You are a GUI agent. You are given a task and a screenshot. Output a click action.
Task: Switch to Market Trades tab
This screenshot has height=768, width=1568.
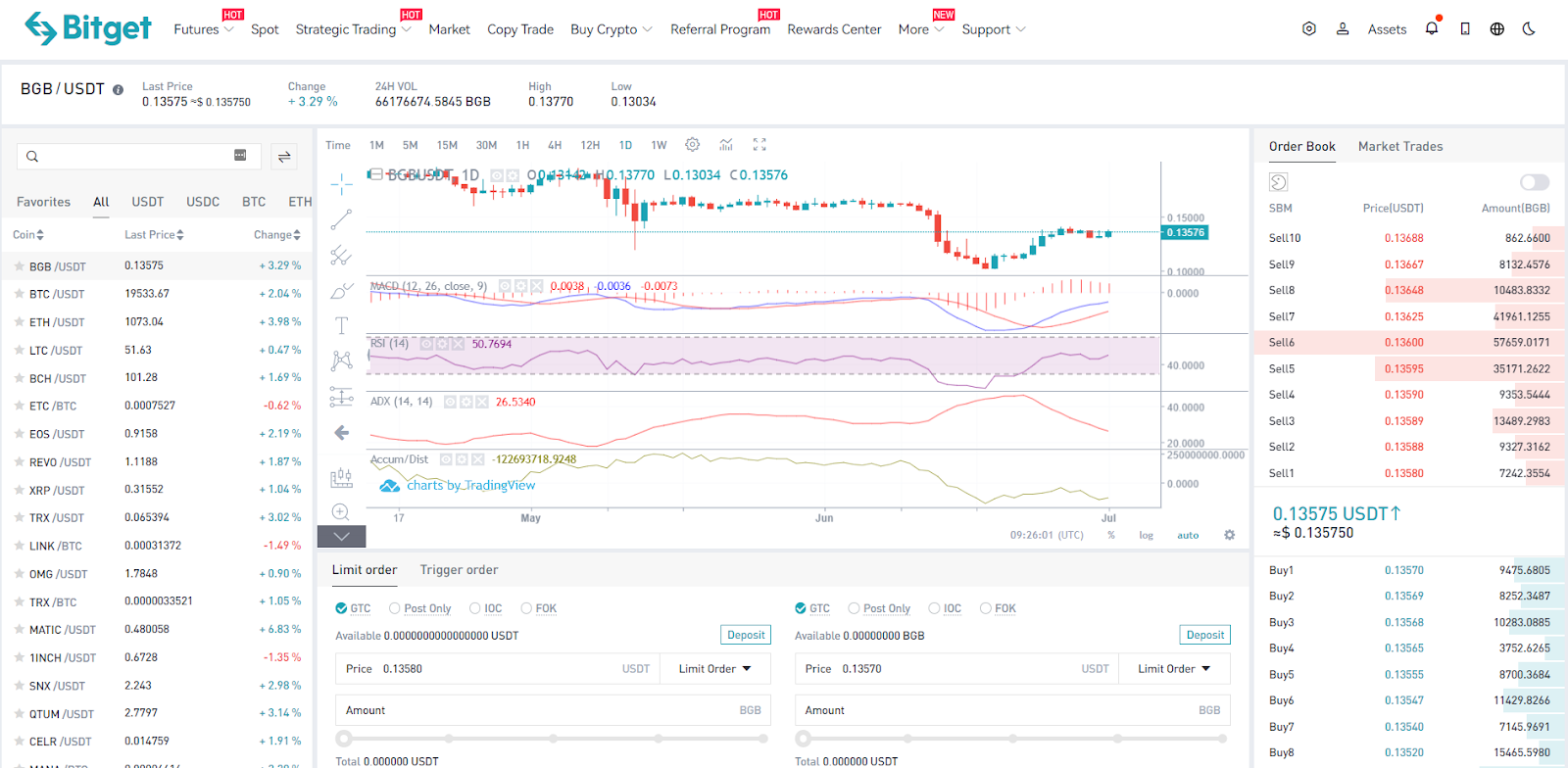point(1400,147)
